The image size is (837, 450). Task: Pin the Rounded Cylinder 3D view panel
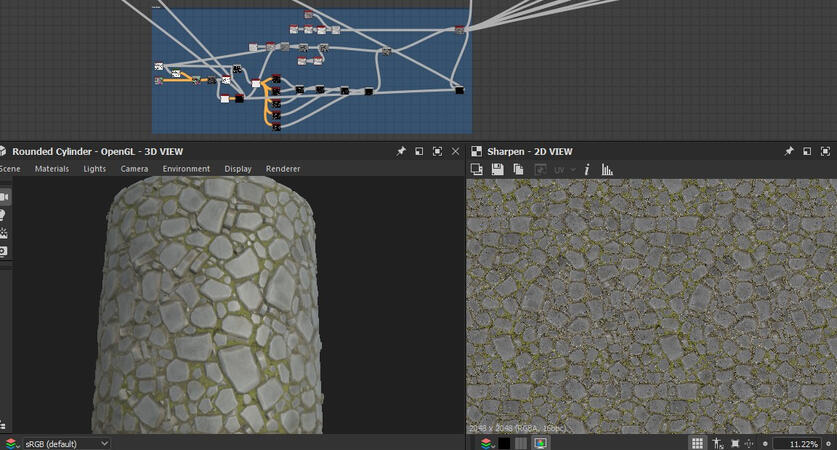click(x=401, y=151)
